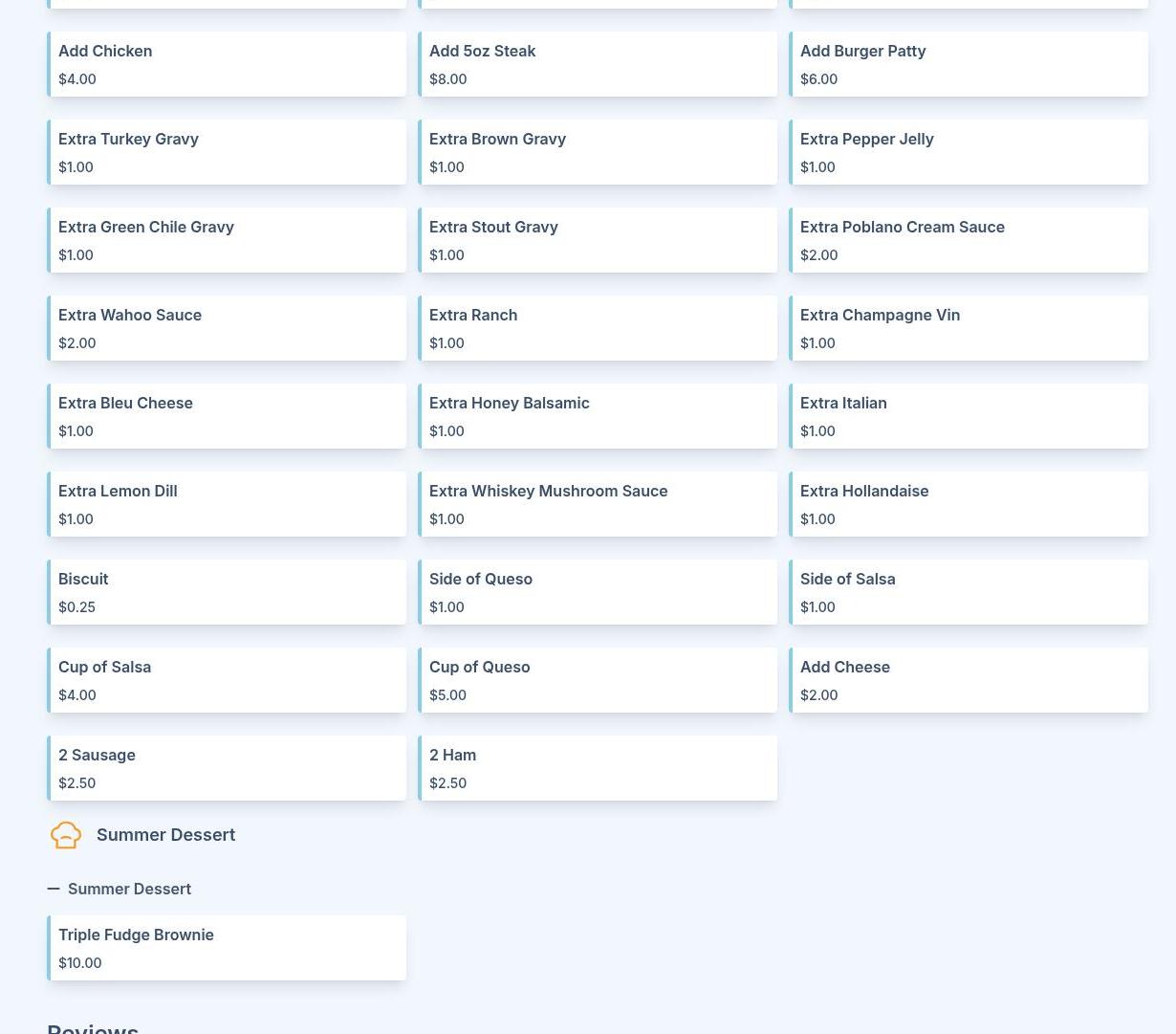
Task: Pick Extra Poblano Cream Sauce
Action: [969, 240]
